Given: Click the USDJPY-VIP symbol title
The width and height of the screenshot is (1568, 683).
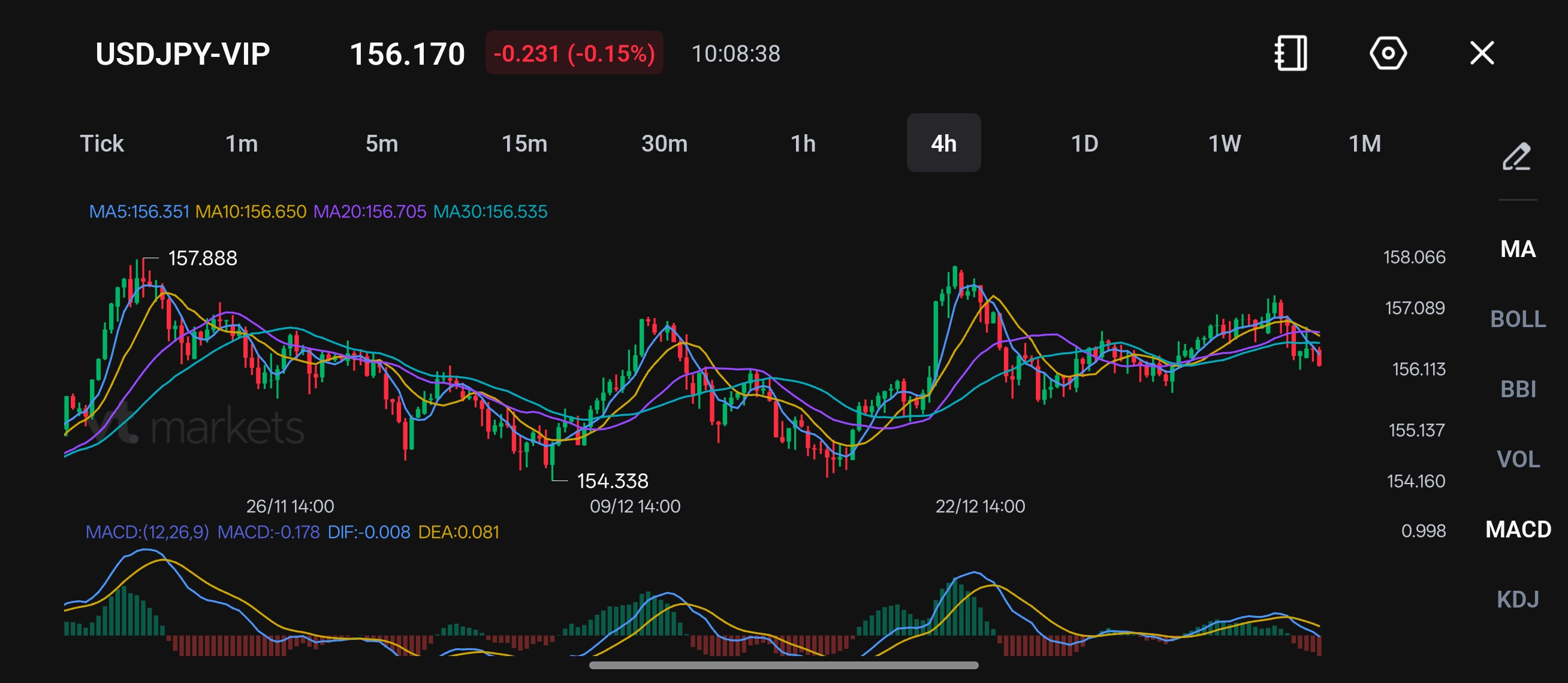Looking at the screenshot, I should 183,53.
